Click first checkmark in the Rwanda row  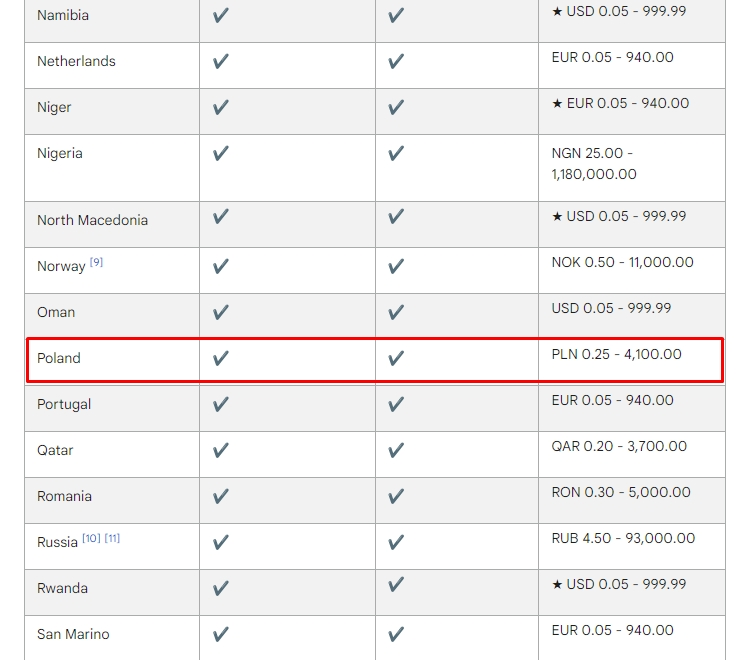pyautogui.click(x=221, y=588)
